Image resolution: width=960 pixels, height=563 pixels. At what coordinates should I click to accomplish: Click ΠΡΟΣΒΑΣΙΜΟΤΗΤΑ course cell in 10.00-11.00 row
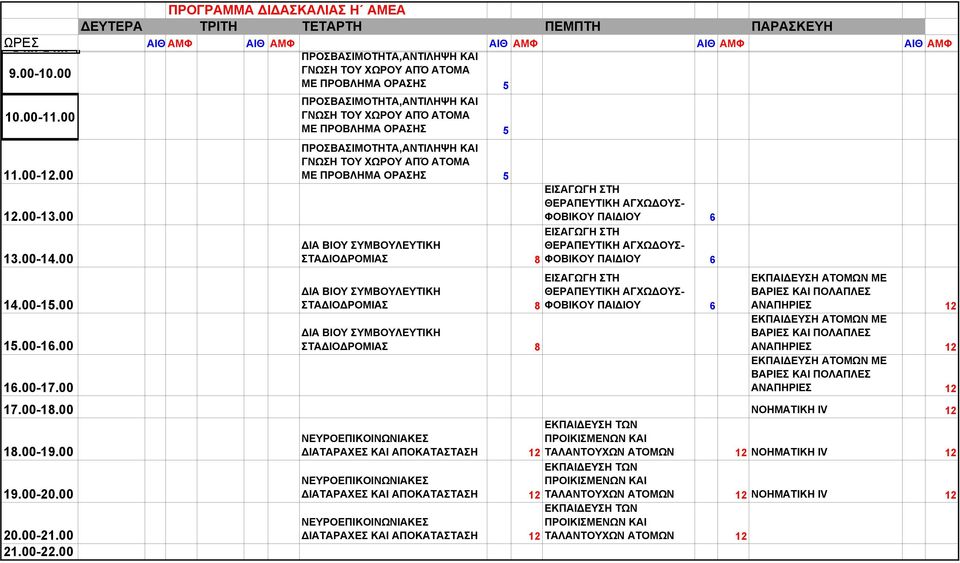point(393,115)
